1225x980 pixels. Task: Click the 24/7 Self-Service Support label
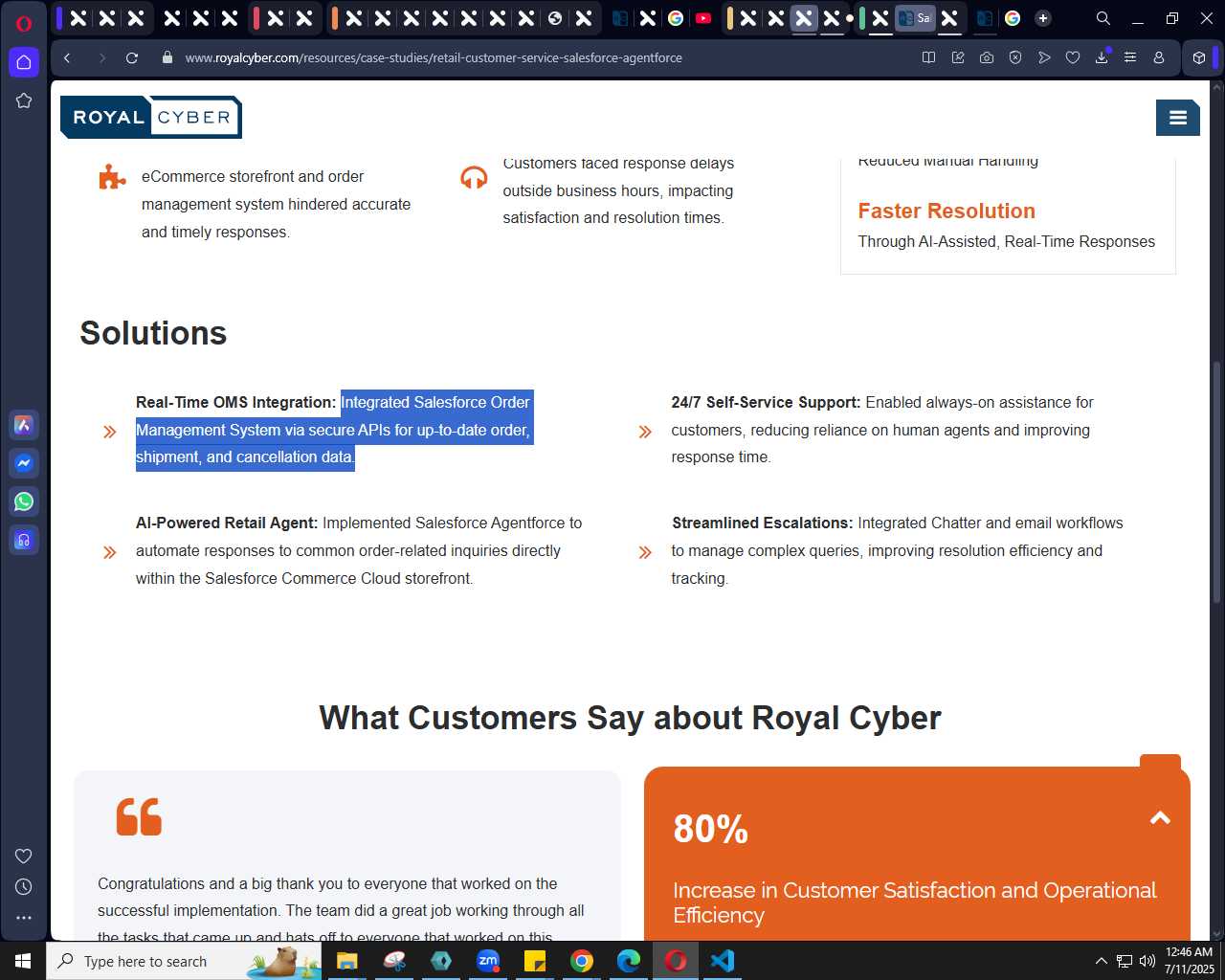tap(766, 402)
